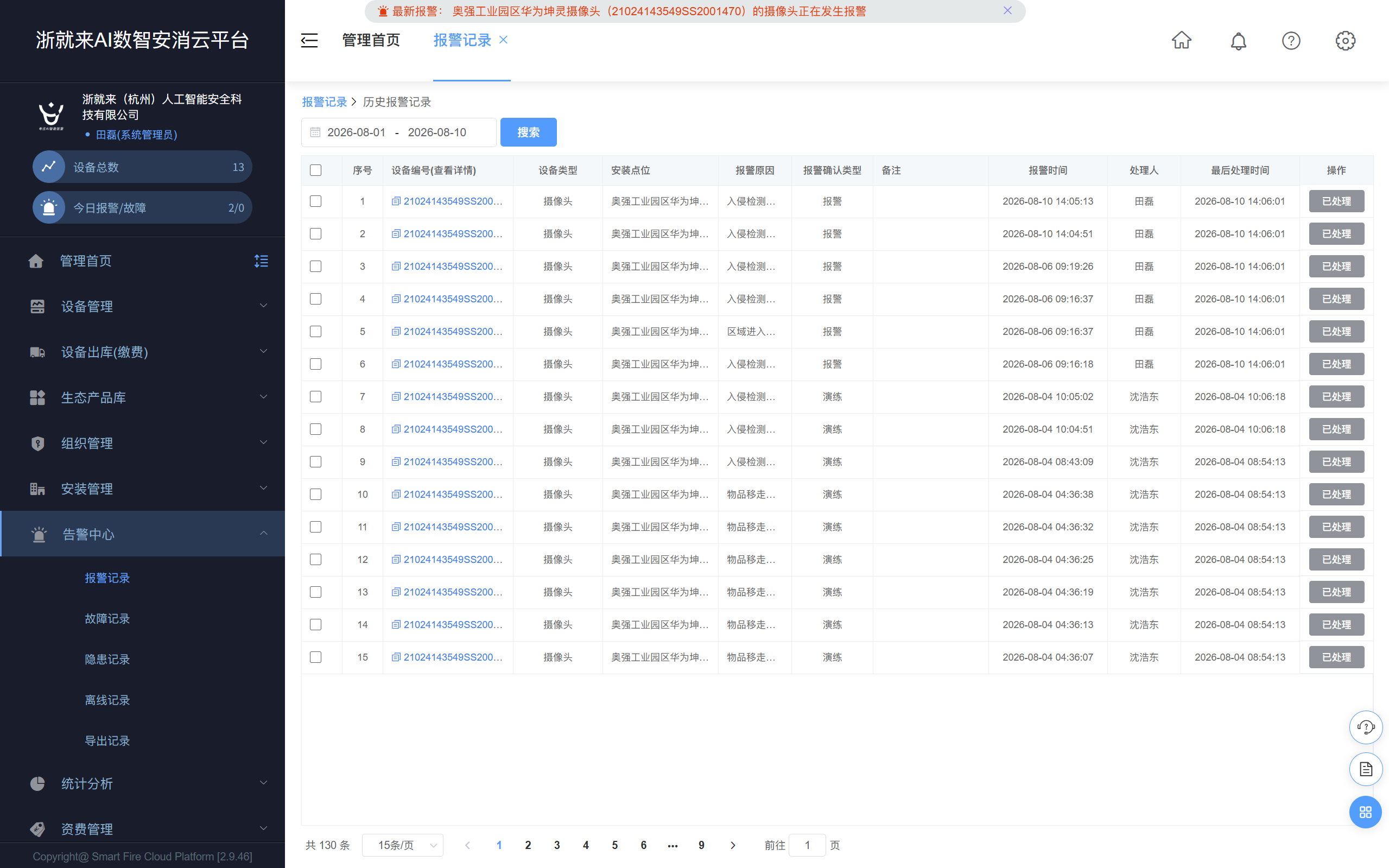1389x868 pixels.
Task: Click the home icon in top header
Action: pos(1181,40)
